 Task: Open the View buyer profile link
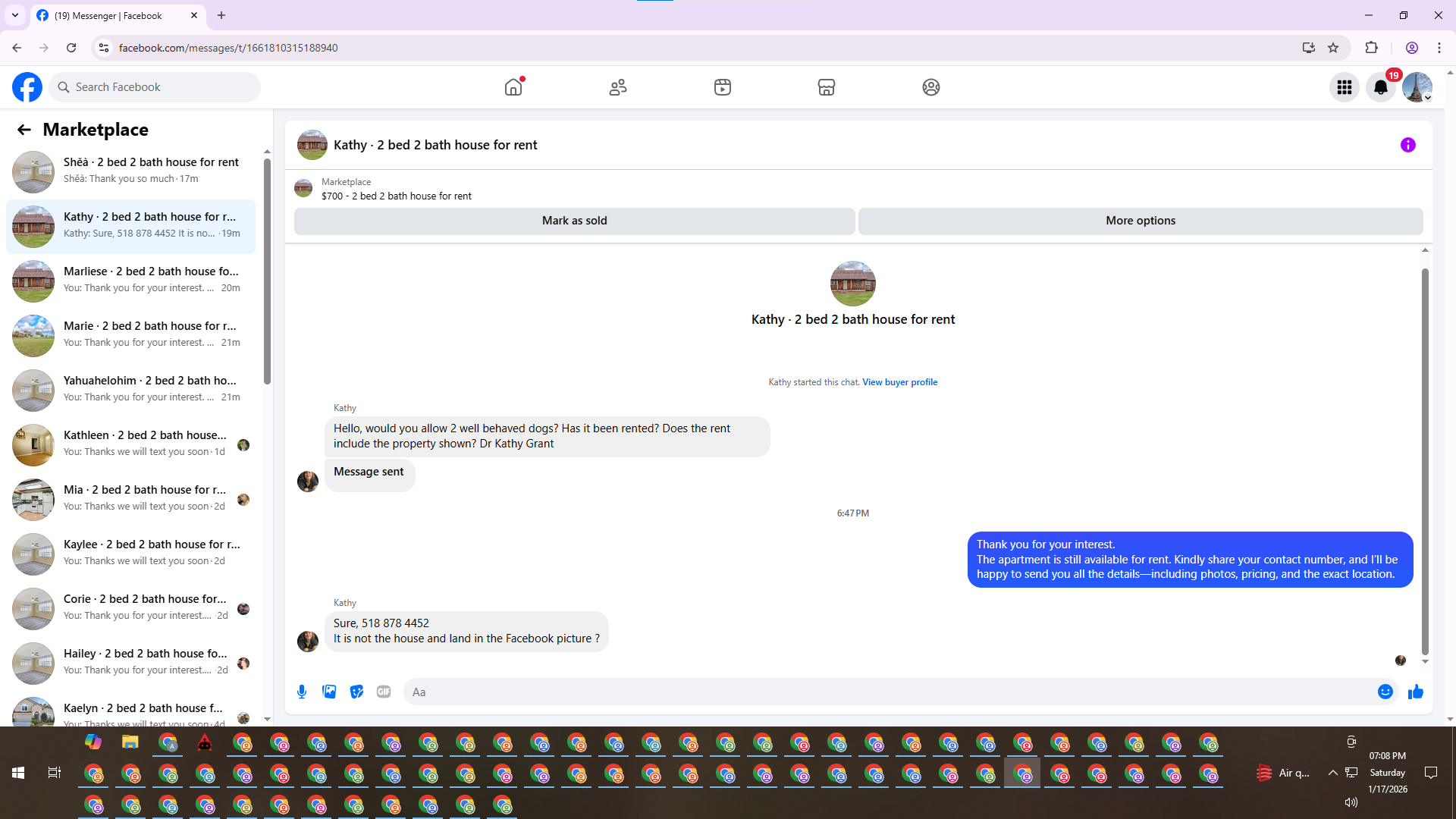point(899,382)
